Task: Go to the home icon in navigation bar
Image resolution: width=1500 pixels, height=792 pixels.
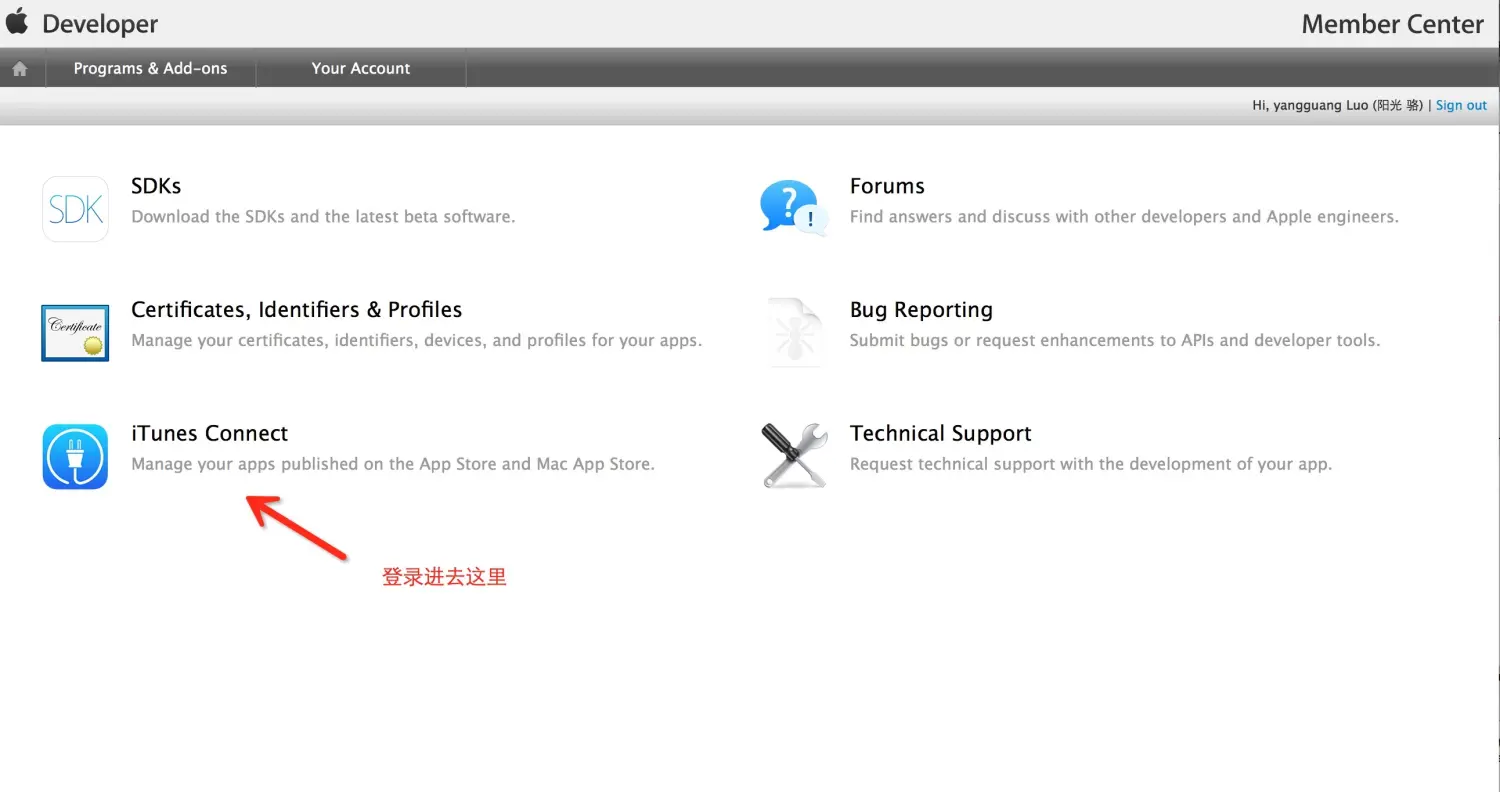Action: (x=20, y=69)
